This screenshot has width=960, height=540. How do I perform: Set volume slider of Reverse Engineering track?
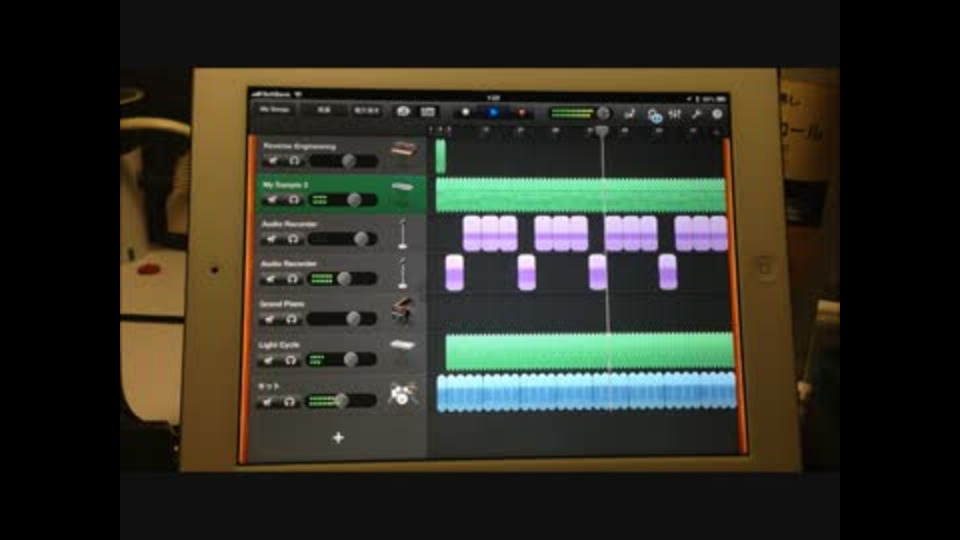coord(343,161)
